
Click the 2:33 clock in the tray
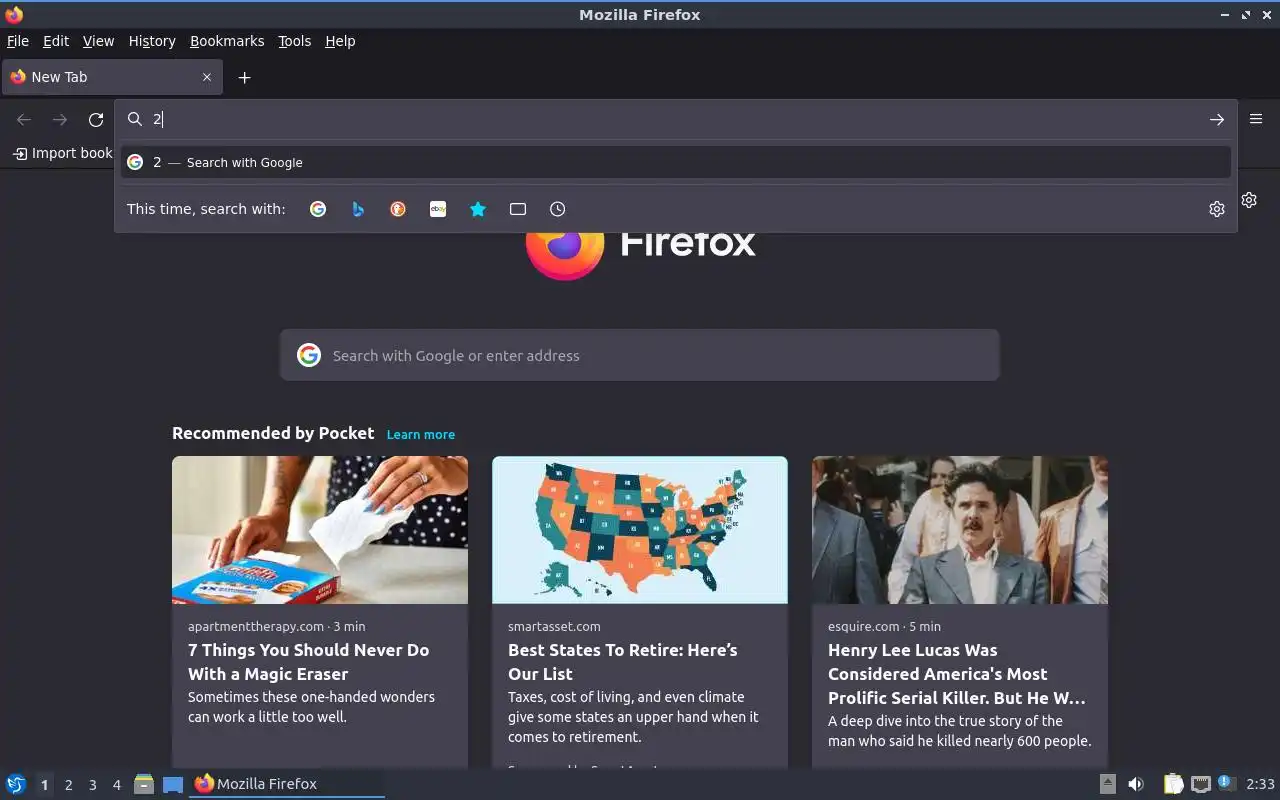pos(1260,784)
